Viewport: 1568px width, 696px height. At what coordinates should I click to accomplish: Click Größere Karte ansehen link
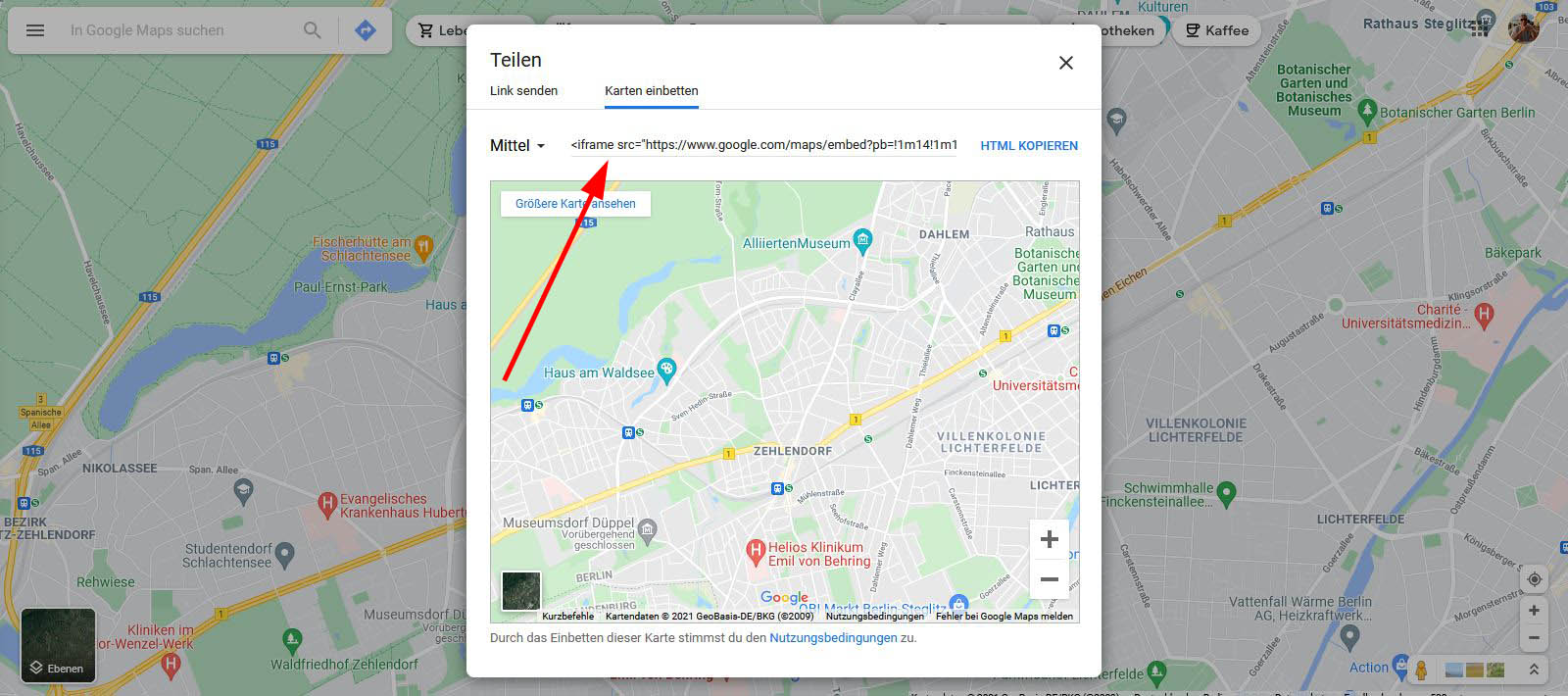point(575,204)
